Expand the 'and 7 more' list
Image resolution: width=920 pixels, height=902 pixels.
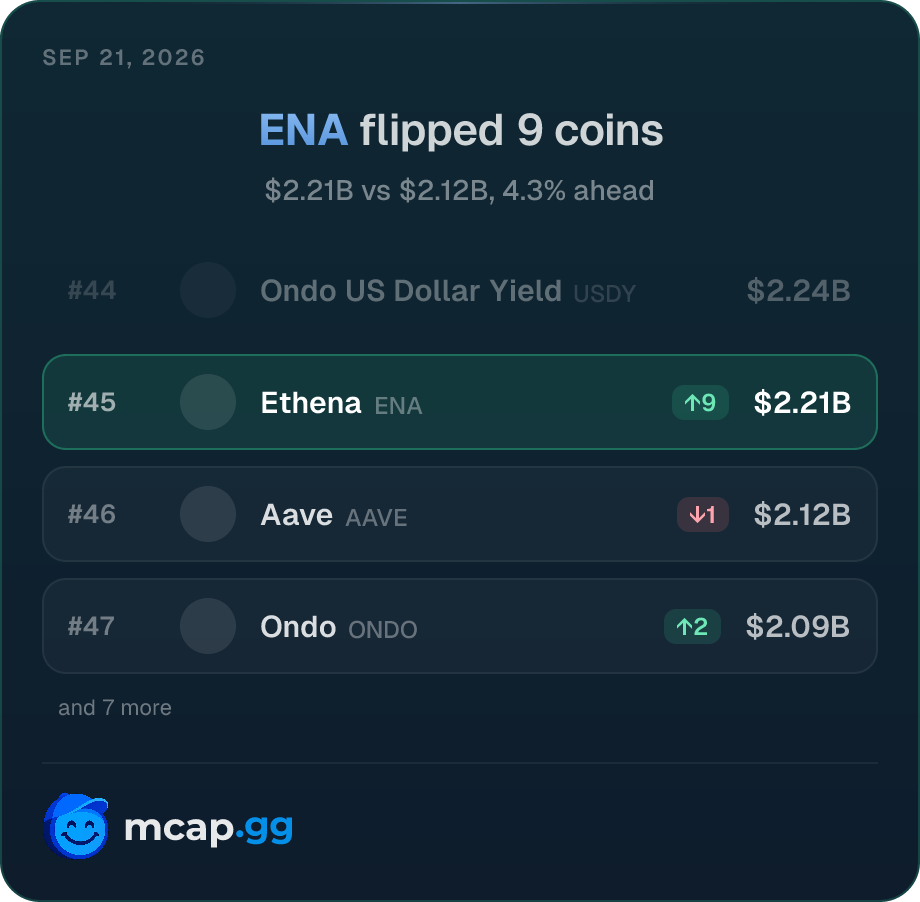(115, 708)
